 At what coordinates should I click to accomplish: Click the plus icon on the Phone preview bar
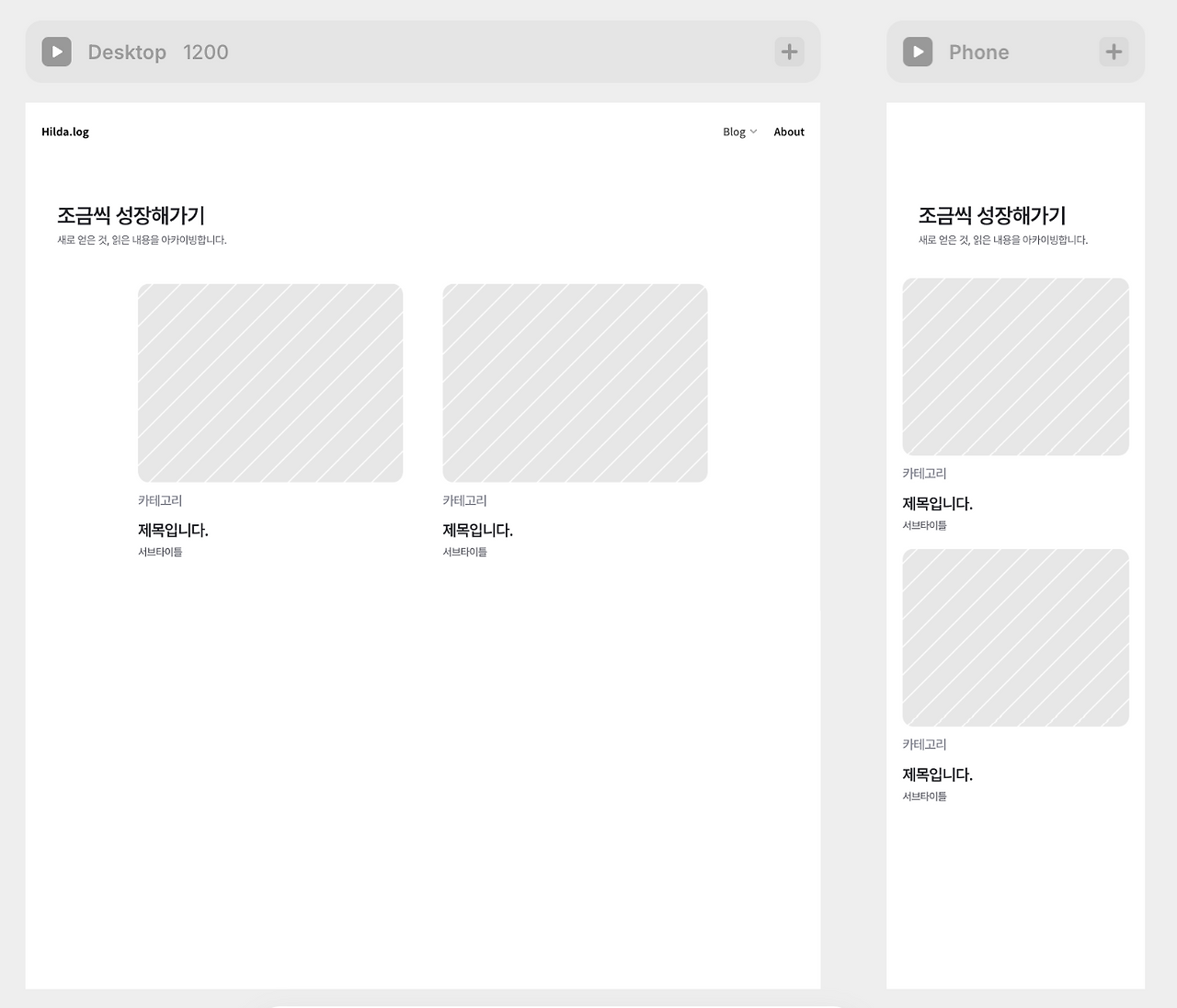1114,52
